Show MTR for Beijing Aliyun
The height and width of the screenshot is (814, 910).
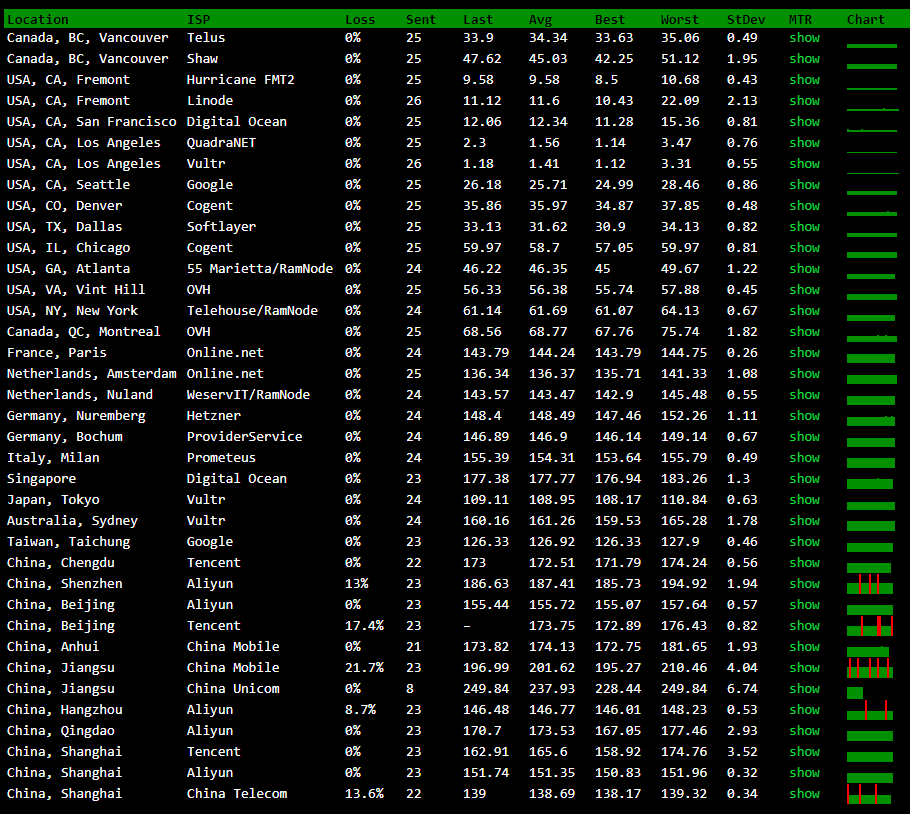coord(804,605)
